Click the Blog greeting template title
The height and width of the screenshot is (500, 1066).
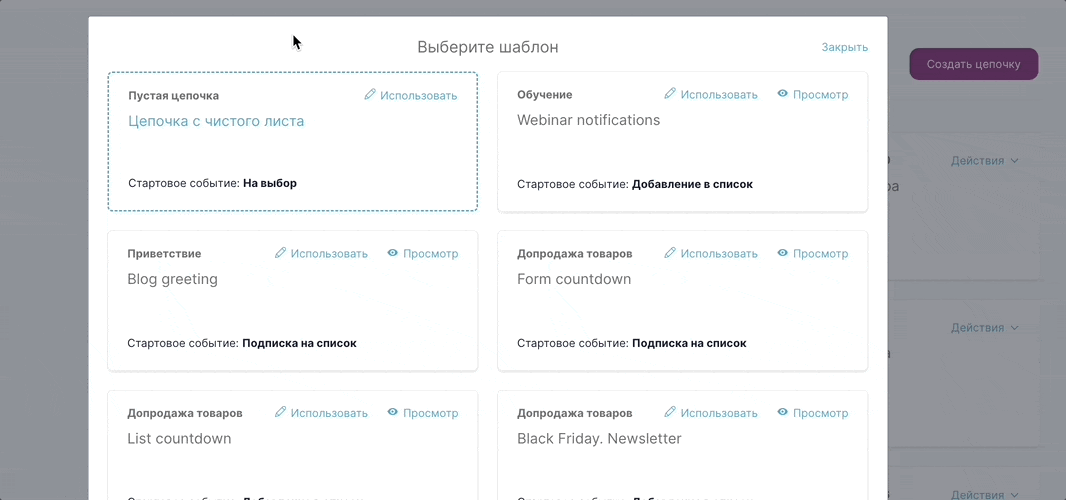(173, 280)
